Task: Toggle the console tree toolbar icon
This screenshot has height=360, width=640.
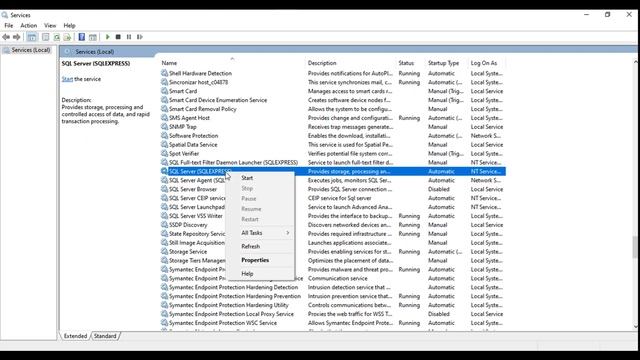Action: pos(32,37)
